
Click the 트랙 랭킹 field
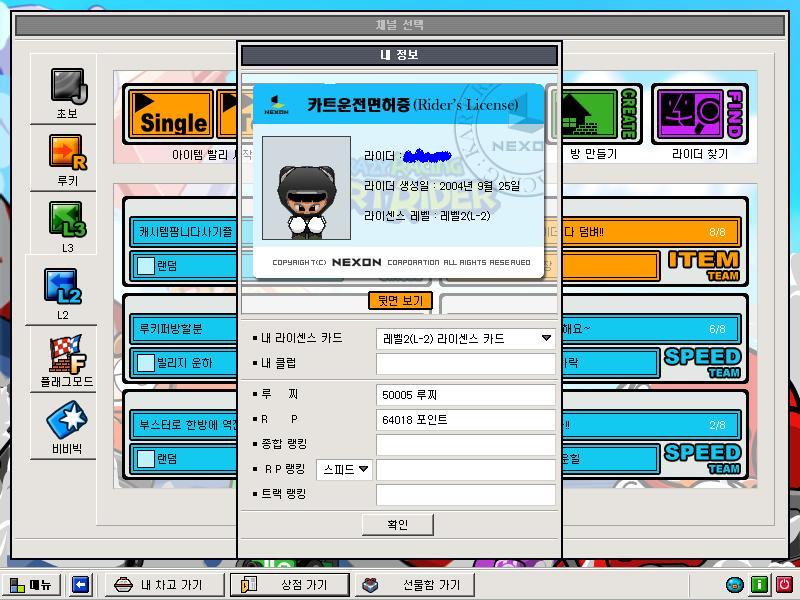click(x=465, y=494)
